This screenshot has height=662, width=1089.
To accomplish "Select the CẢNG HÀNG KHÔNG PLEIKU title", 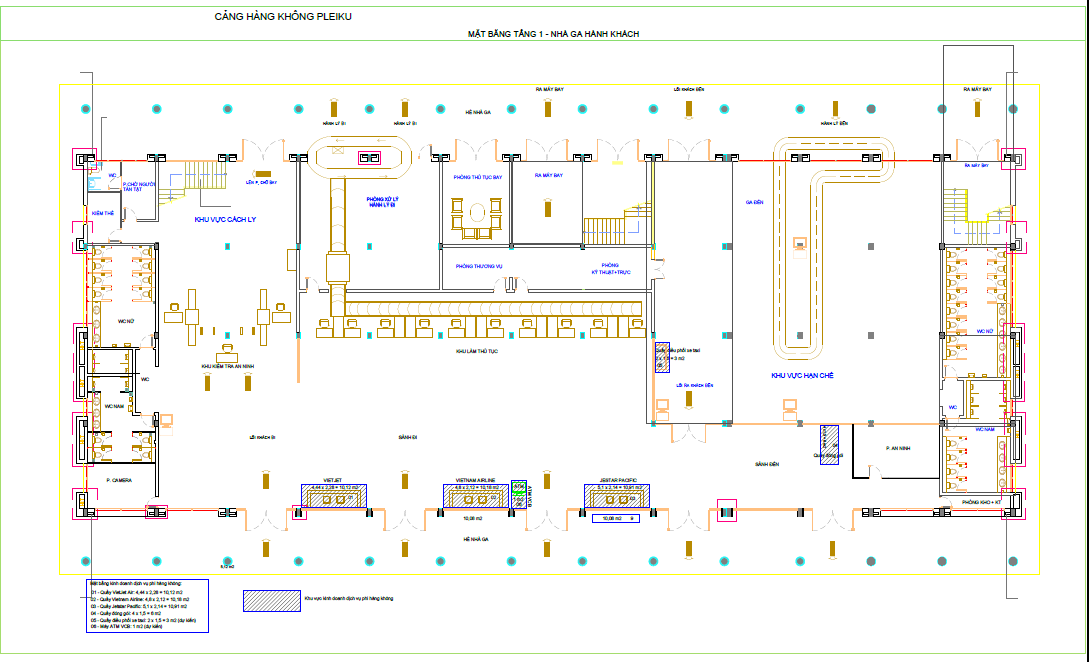I will tap(283, 17).
